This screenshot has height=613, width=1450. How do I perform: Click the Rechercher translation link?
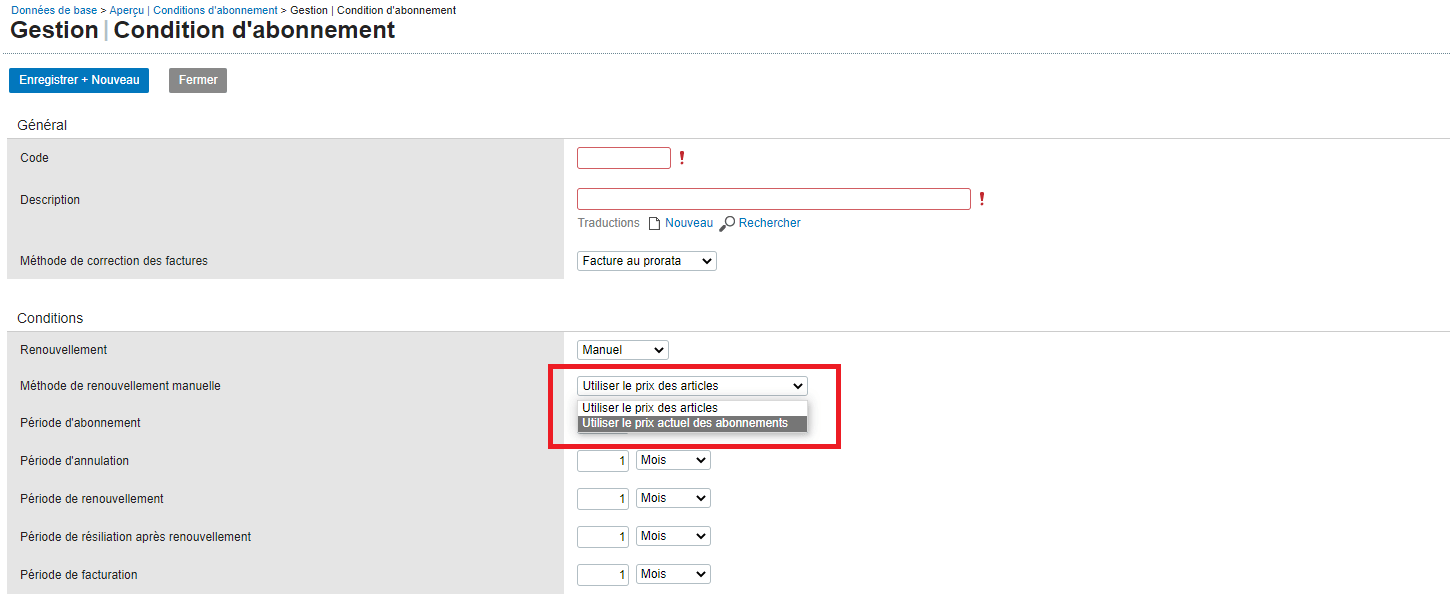point(770,223)
